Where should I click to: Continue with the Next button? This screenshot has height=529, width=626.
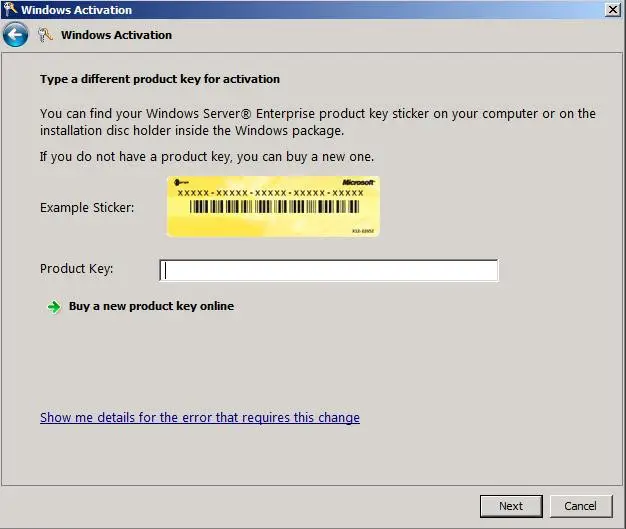coord(511,506)
